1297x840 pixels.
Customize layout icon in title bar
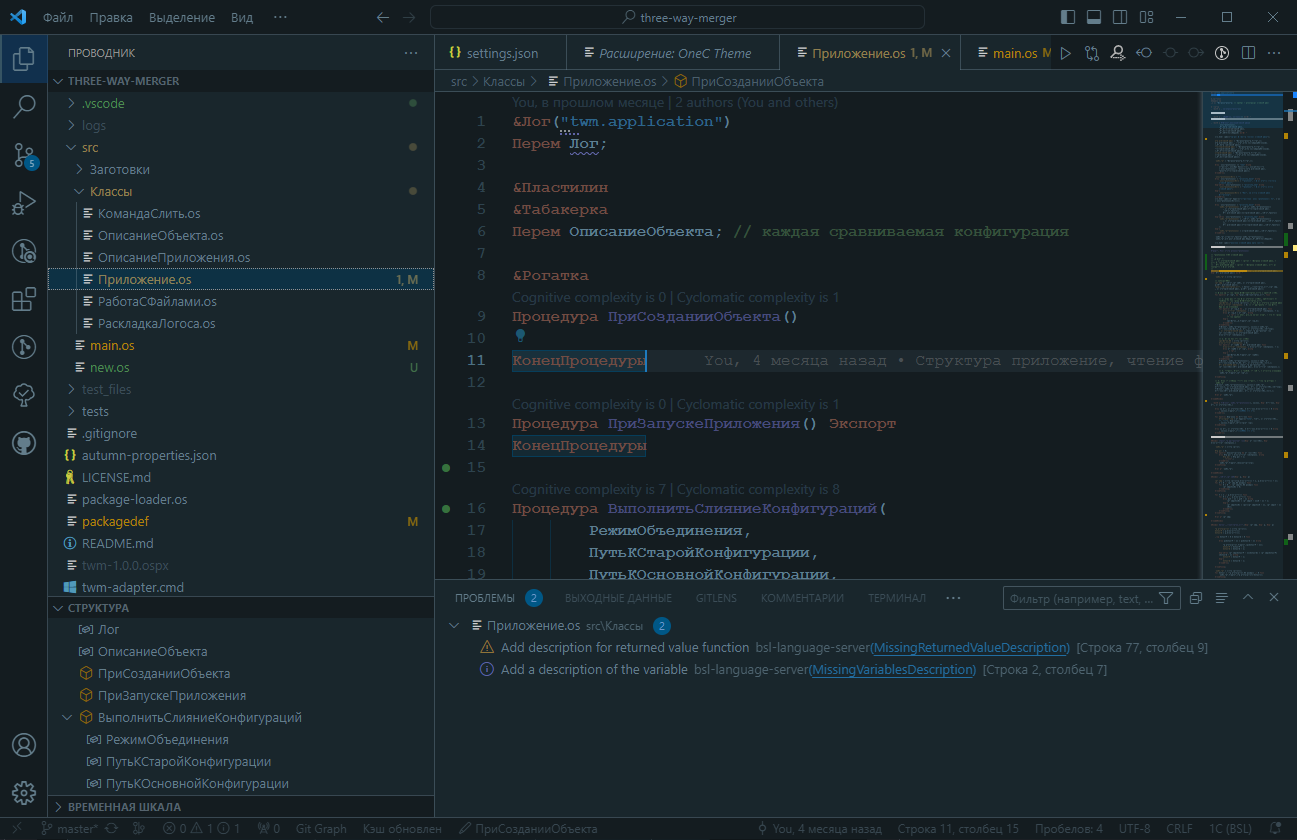(x=1146, y=17)
